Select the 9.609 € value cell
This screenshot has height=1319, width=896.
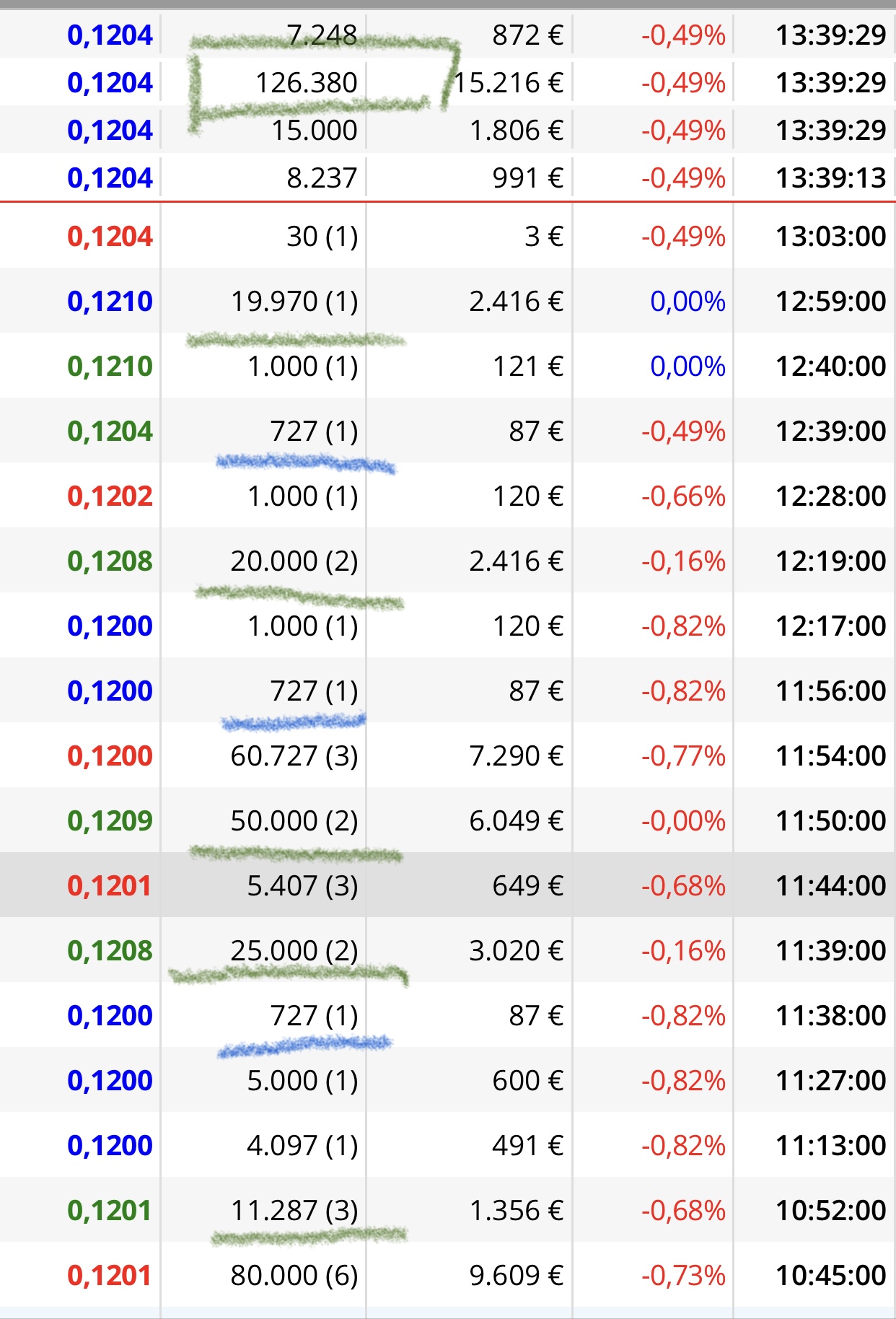click(x=516, y=1275)
